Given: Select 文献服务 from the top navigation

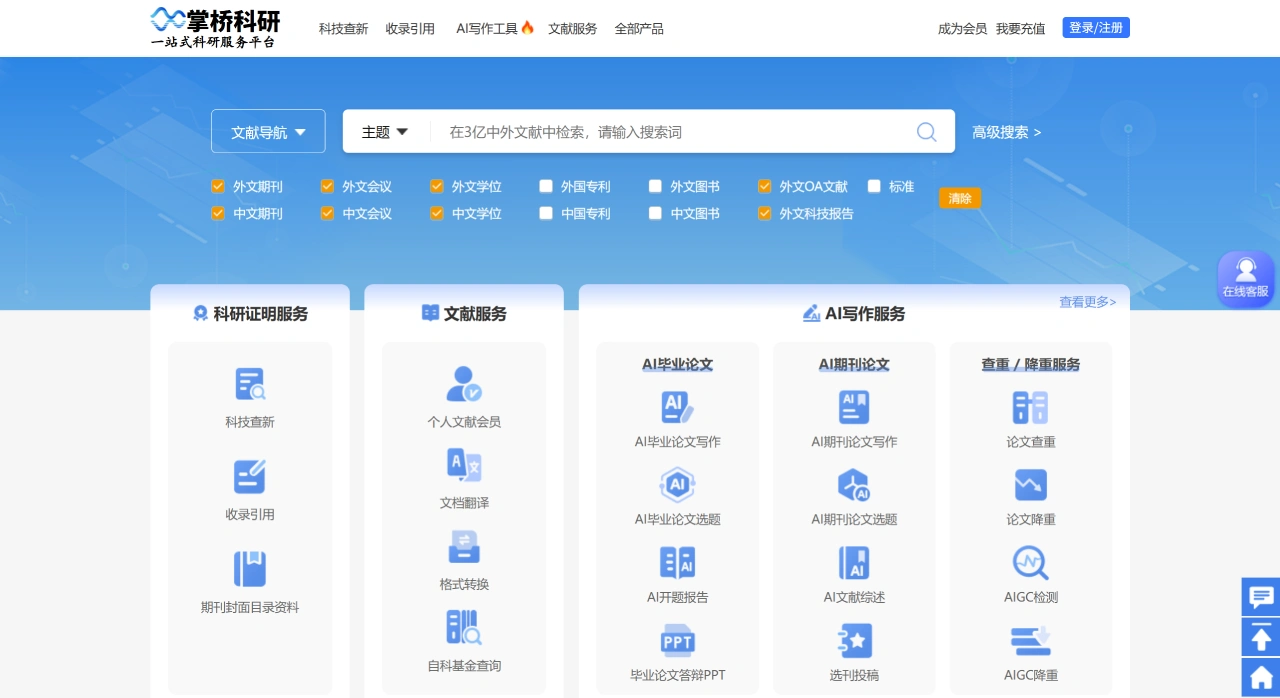Looking at the screenshot, I should click(x=572, y=28).
